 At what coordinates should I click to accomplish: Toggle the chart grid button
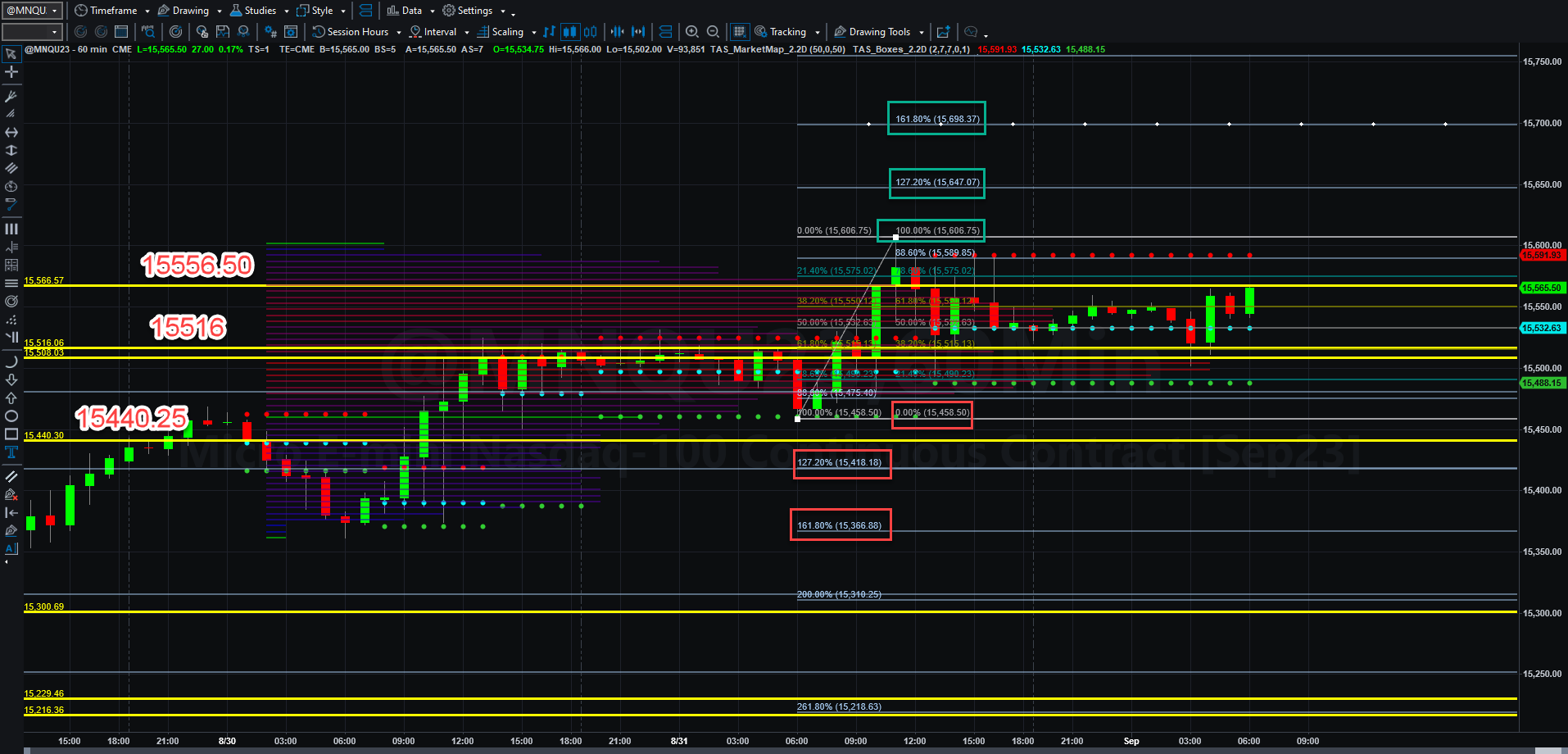pos(739,32)
